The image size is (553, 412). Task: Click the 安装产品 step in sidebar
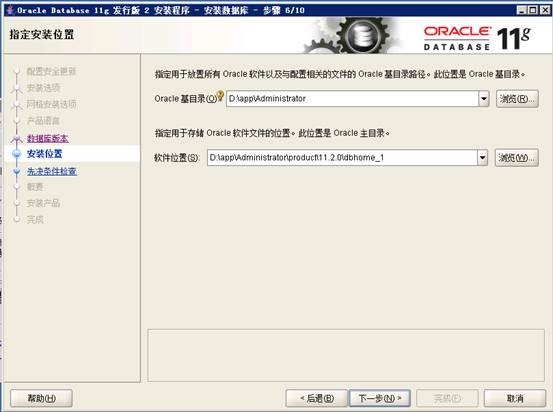pyautogui.click(x=43, y=203)
